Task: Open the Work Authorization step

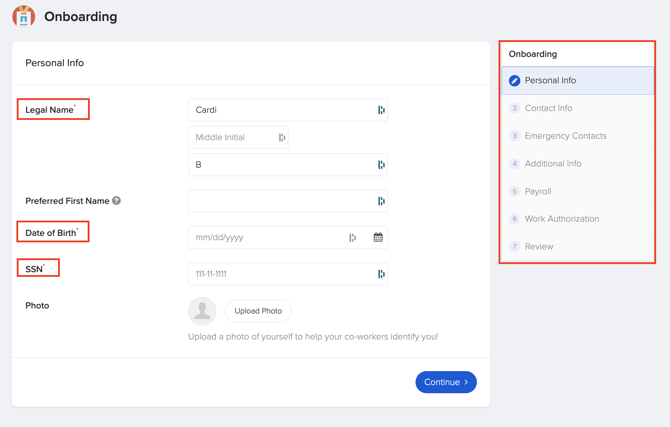Action: 577,219
